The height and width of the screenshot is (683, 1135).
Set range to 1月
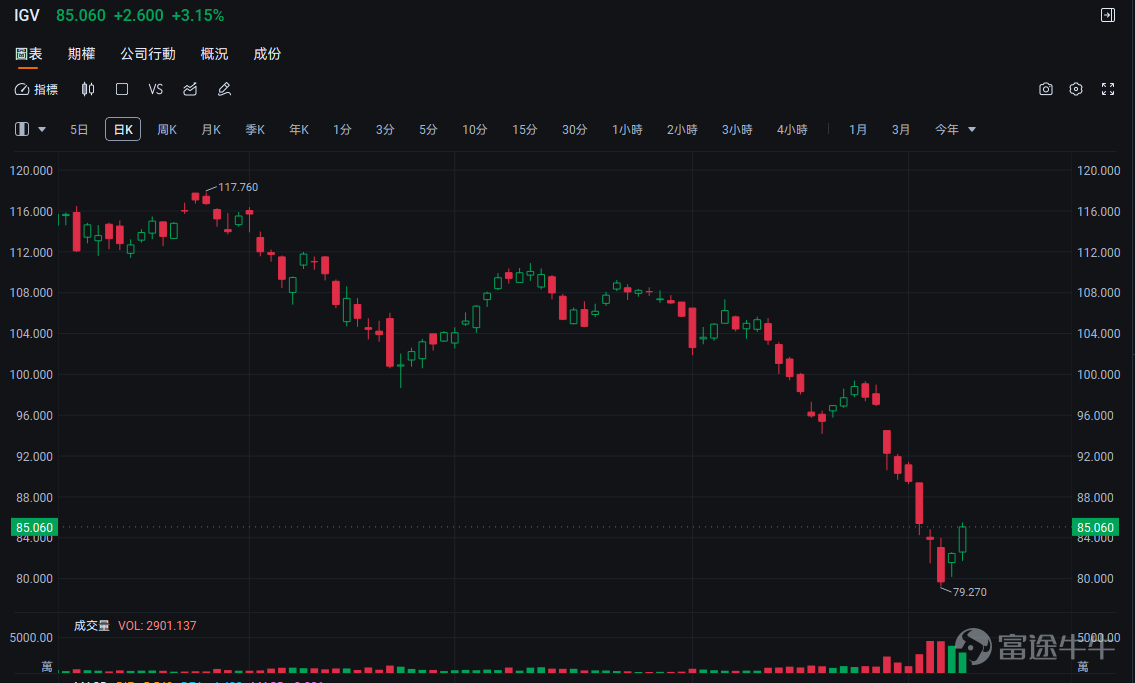[858, 130]
